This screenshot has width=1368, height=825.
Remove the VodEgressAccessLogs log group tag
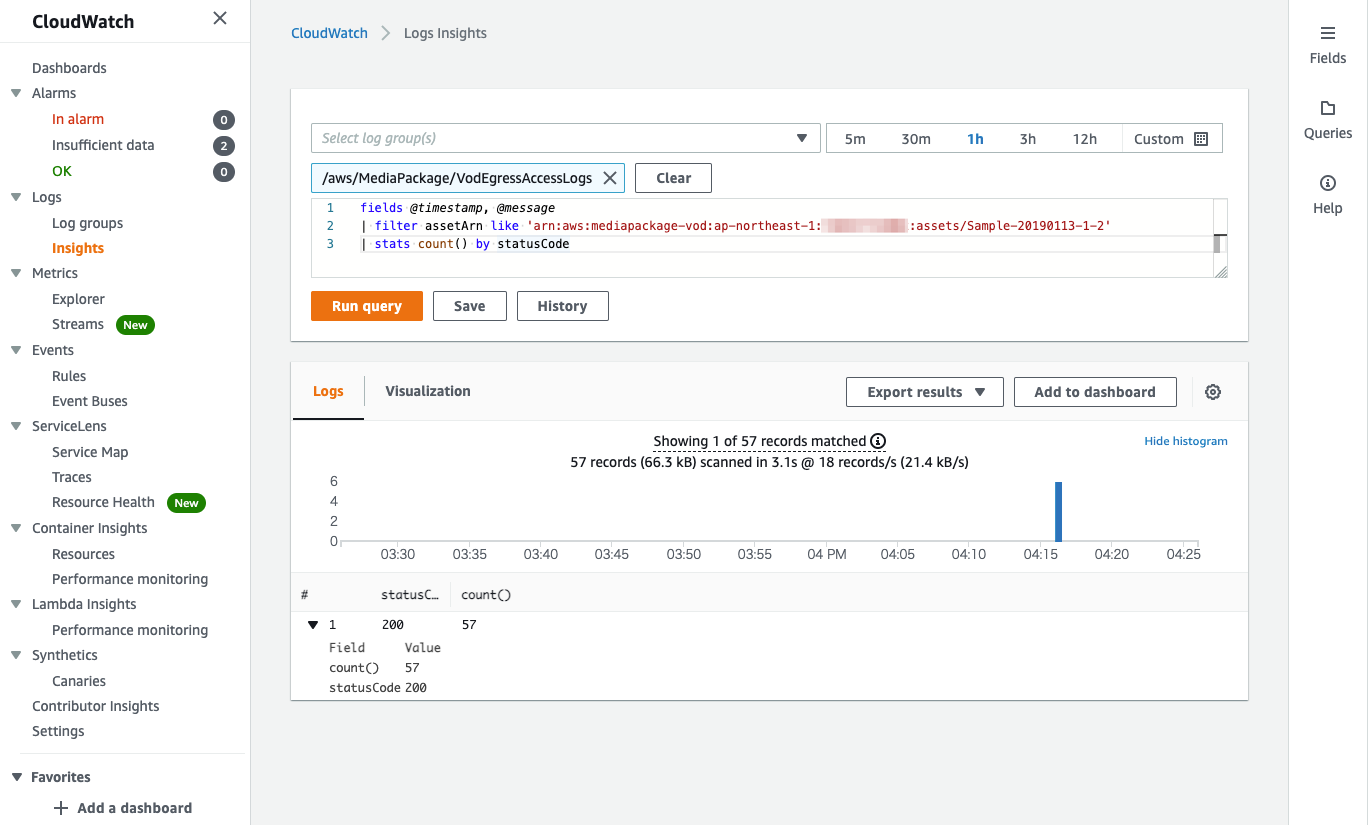tap(610, 178)
